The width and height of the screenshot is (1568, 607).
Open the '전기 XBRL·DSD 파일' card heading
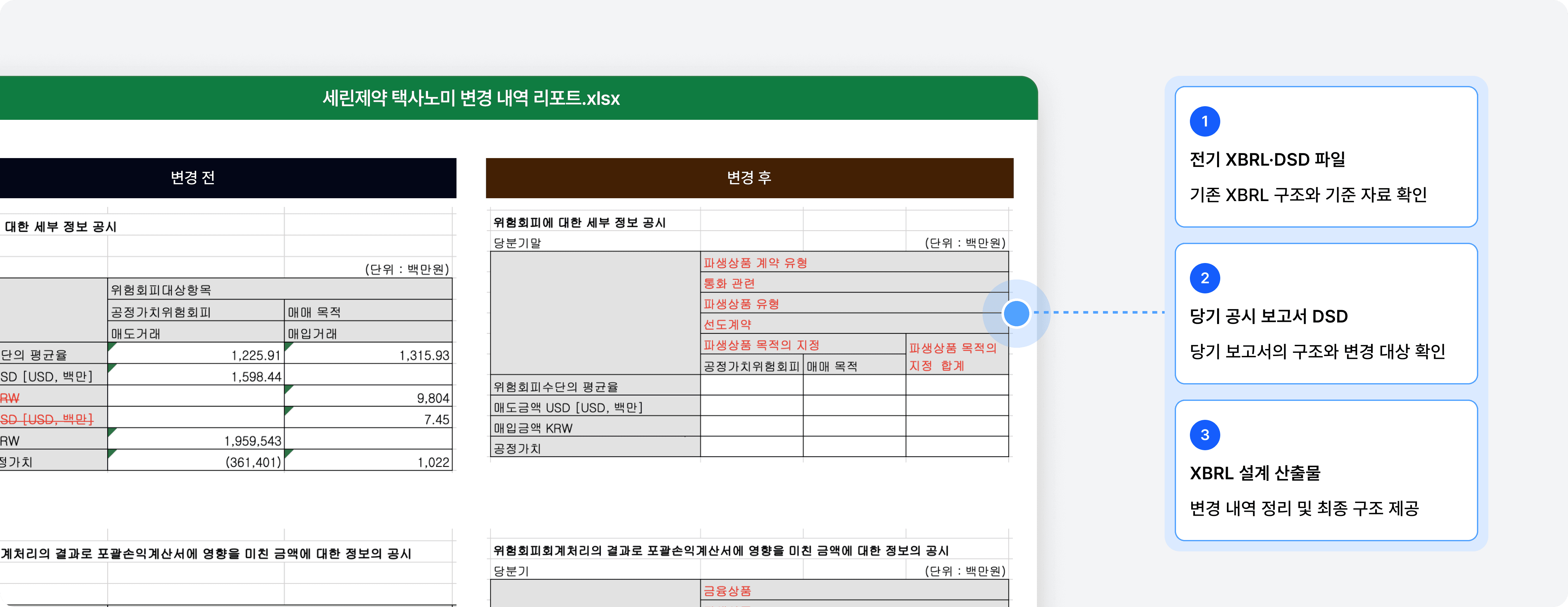click(1267, 160)
